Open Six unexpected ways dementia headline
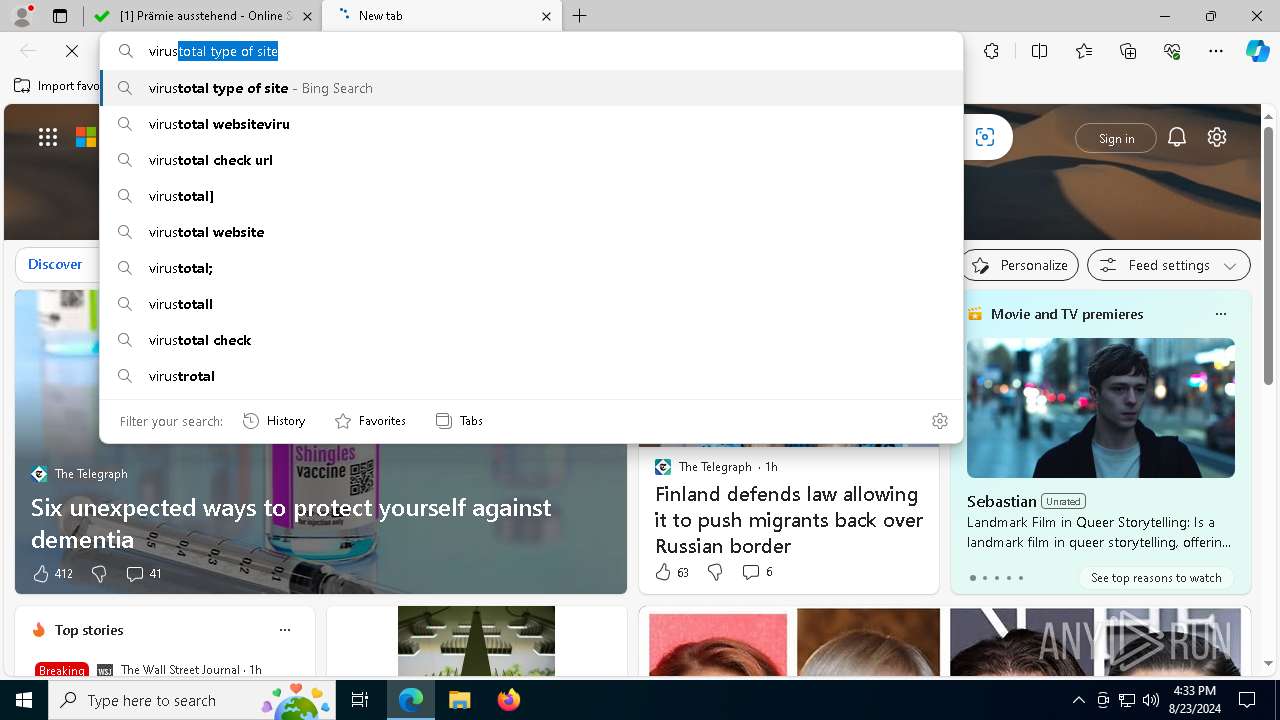Viewport: 1280px width, 720px height. pyautogui.click(x=291, y=523)
